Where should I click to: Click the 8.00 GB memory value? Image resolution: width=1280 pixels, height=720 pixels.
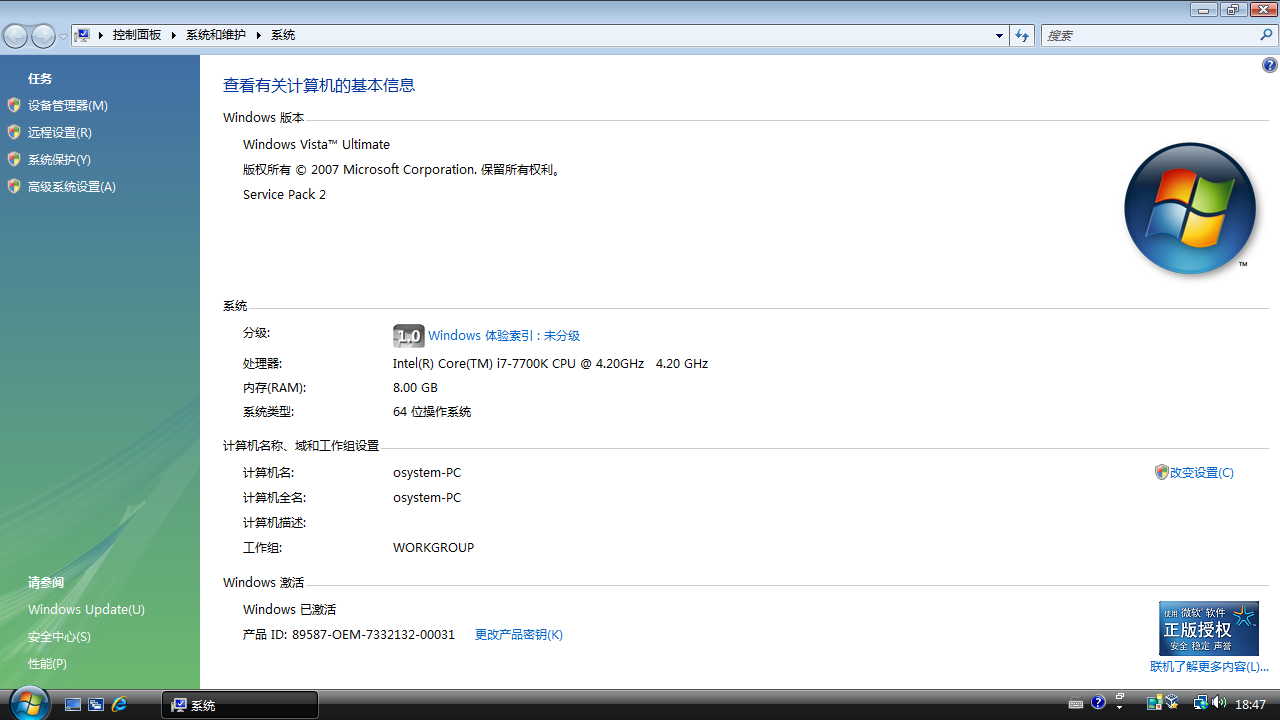pyautogui.click(x=415, y=387)
